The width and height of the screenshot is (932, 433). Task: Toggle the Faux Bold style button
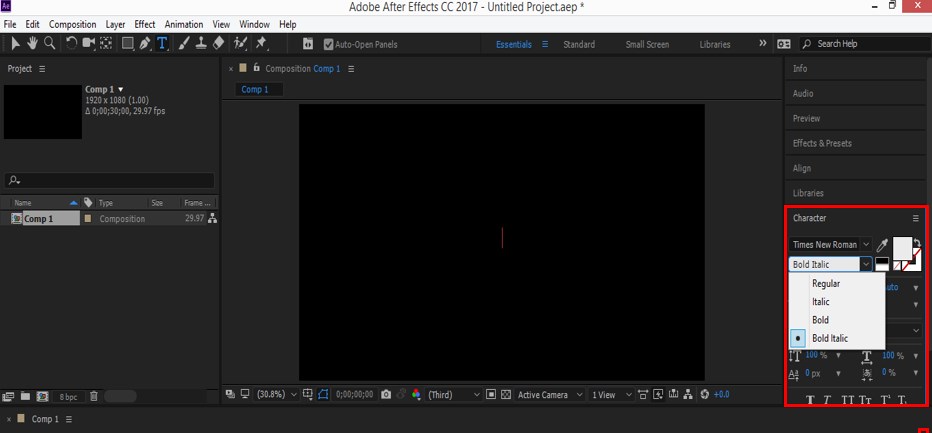(x=809, y=400)
